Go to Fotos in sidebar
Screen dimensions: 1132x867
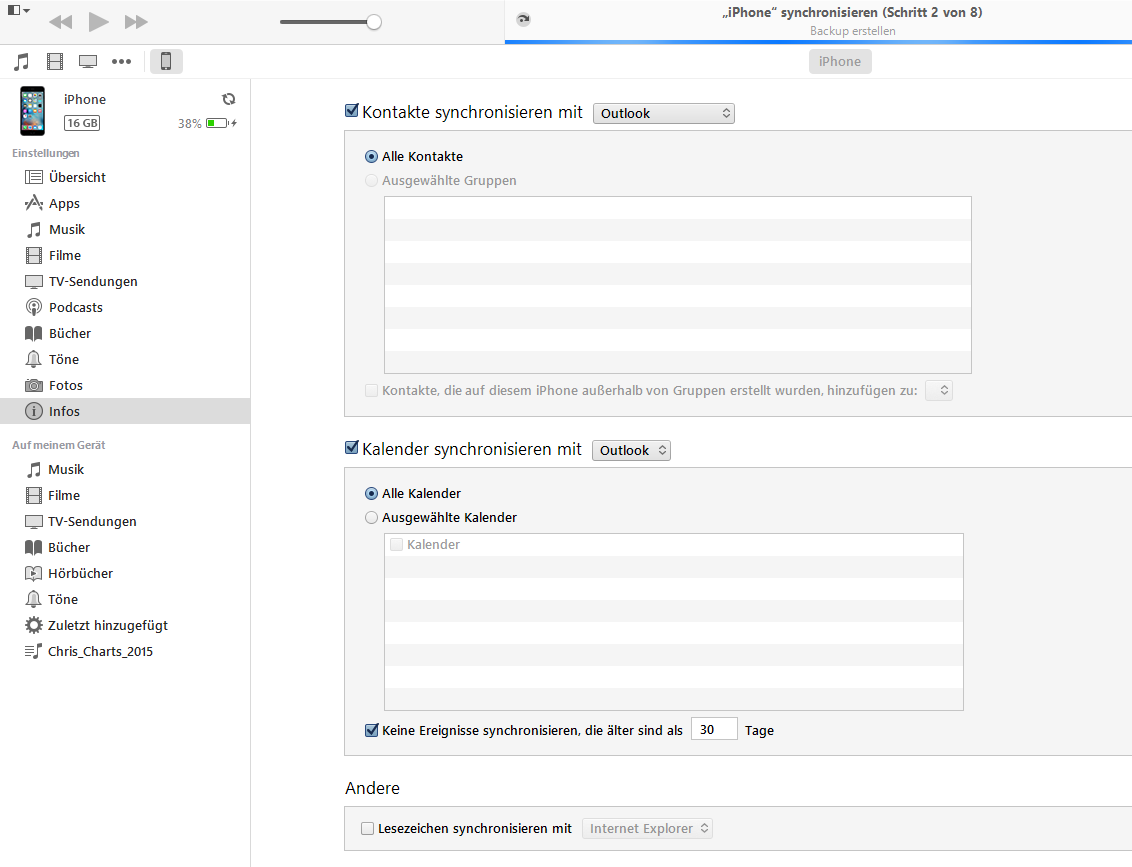(66, 385)
